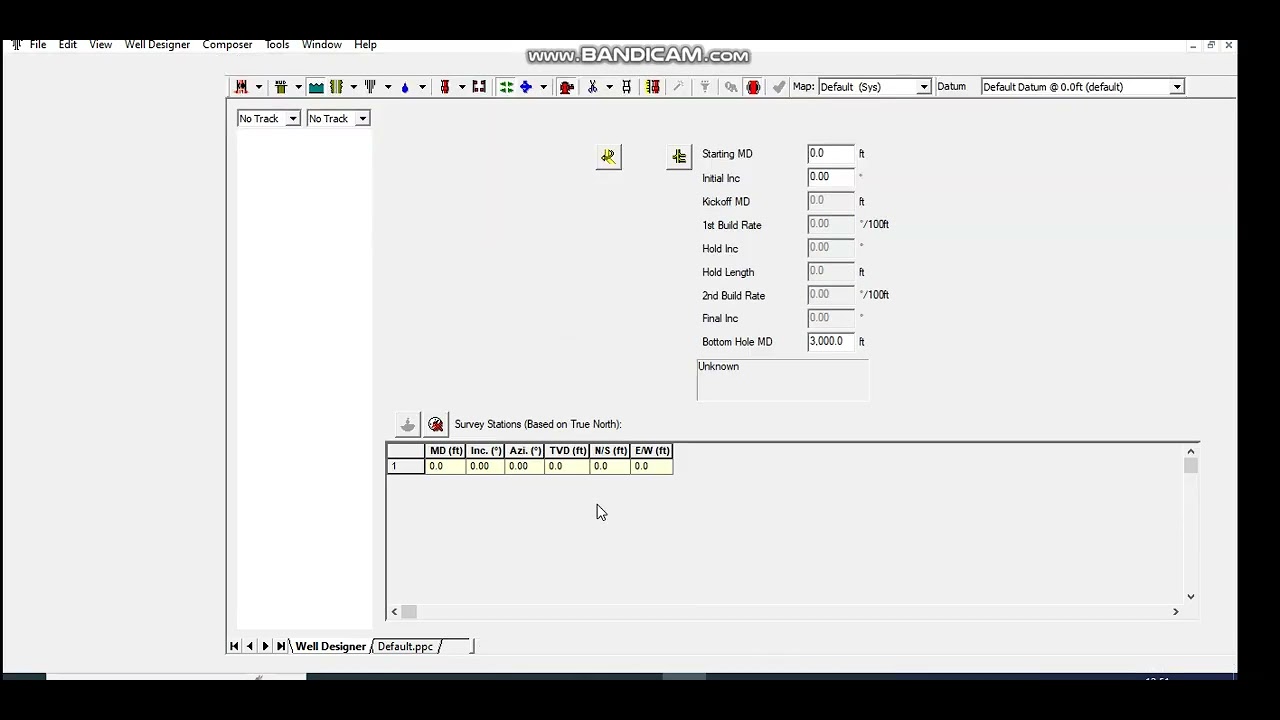Switch to the Default.ppc tab
This screenshot has width=1280, height=720.
(405, 647)
